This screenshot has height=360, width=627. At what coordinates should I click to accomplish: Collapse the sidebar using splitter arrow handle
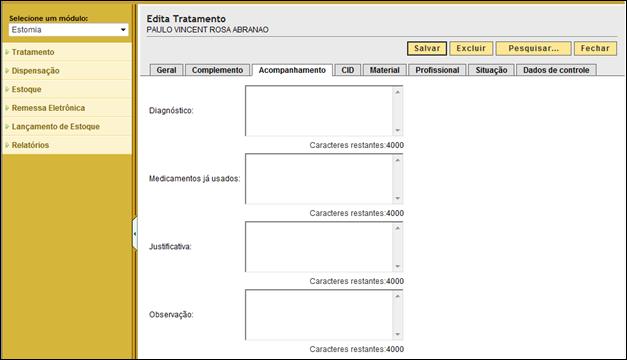tap(135, 234)
